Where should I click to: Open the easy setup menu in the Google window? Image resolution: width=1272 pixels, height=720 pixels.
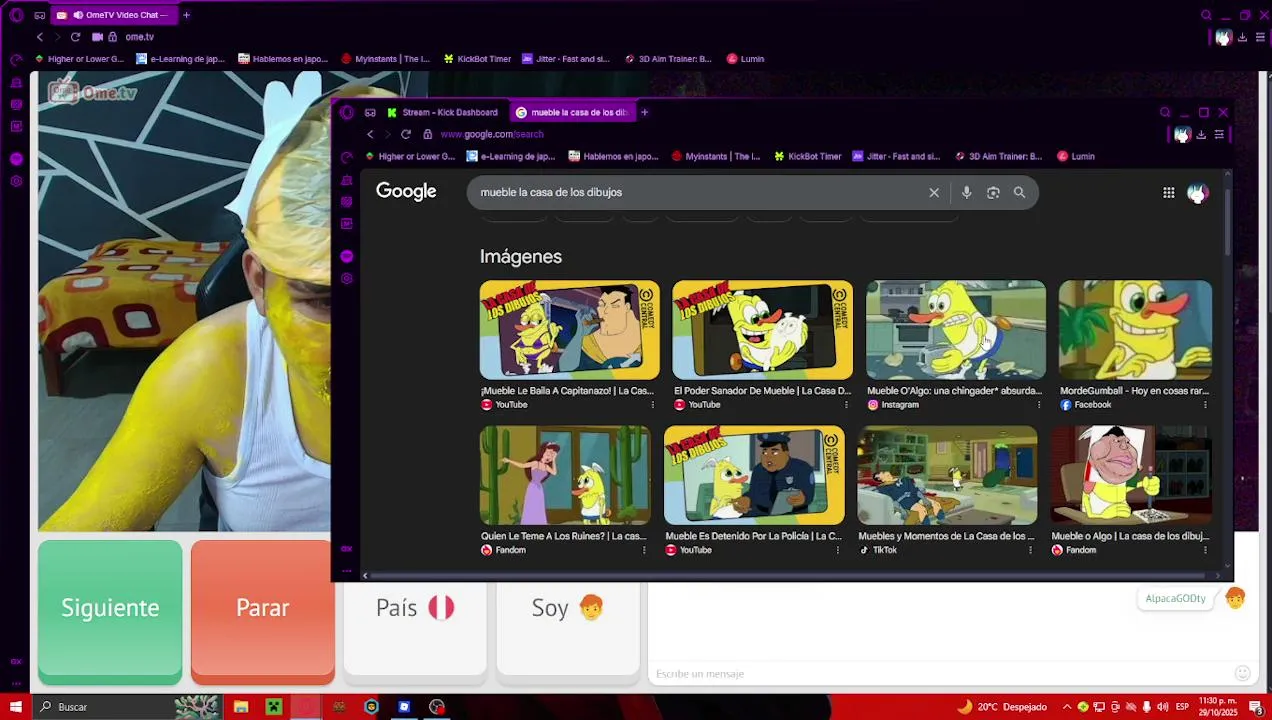pyautogui.click(x=1219, y=135)
